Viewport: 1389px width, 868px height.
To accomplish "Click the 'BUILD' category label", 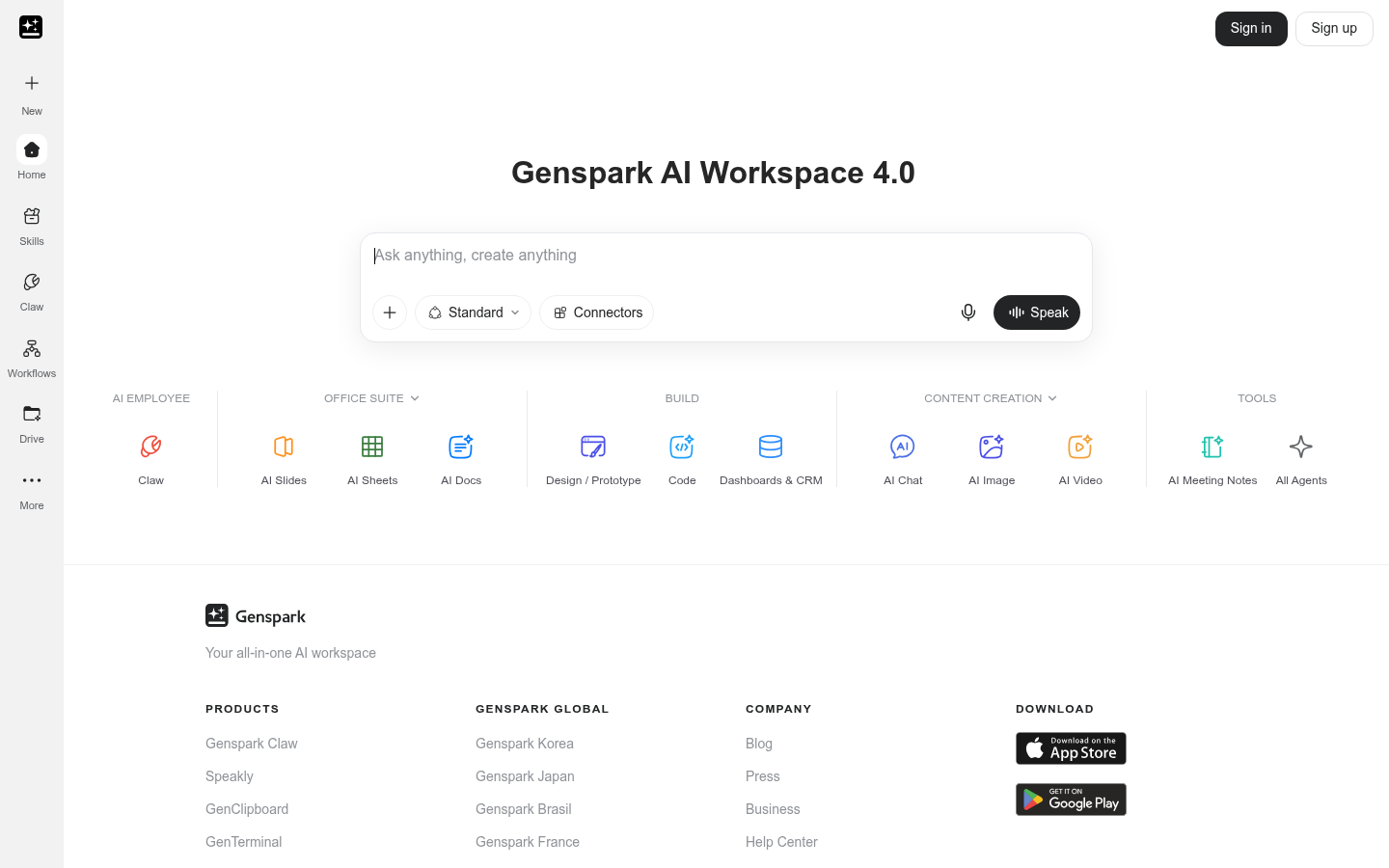I will click(x=682, y=398).
